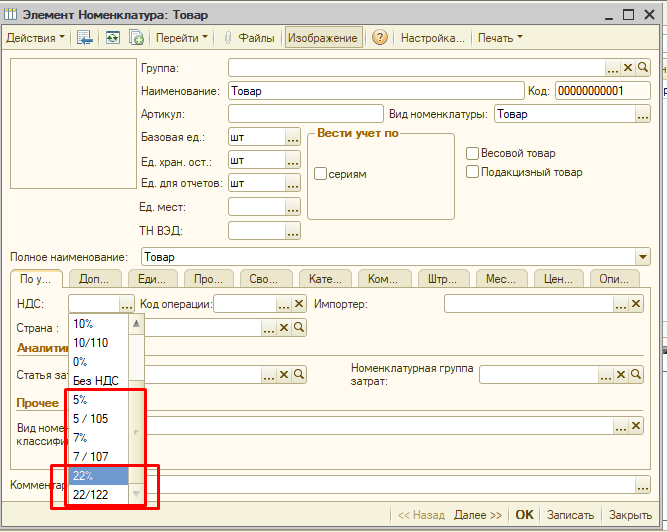Check the Подакцизный товар option
The height and width of the screenshot is (532, 667).
473,172
